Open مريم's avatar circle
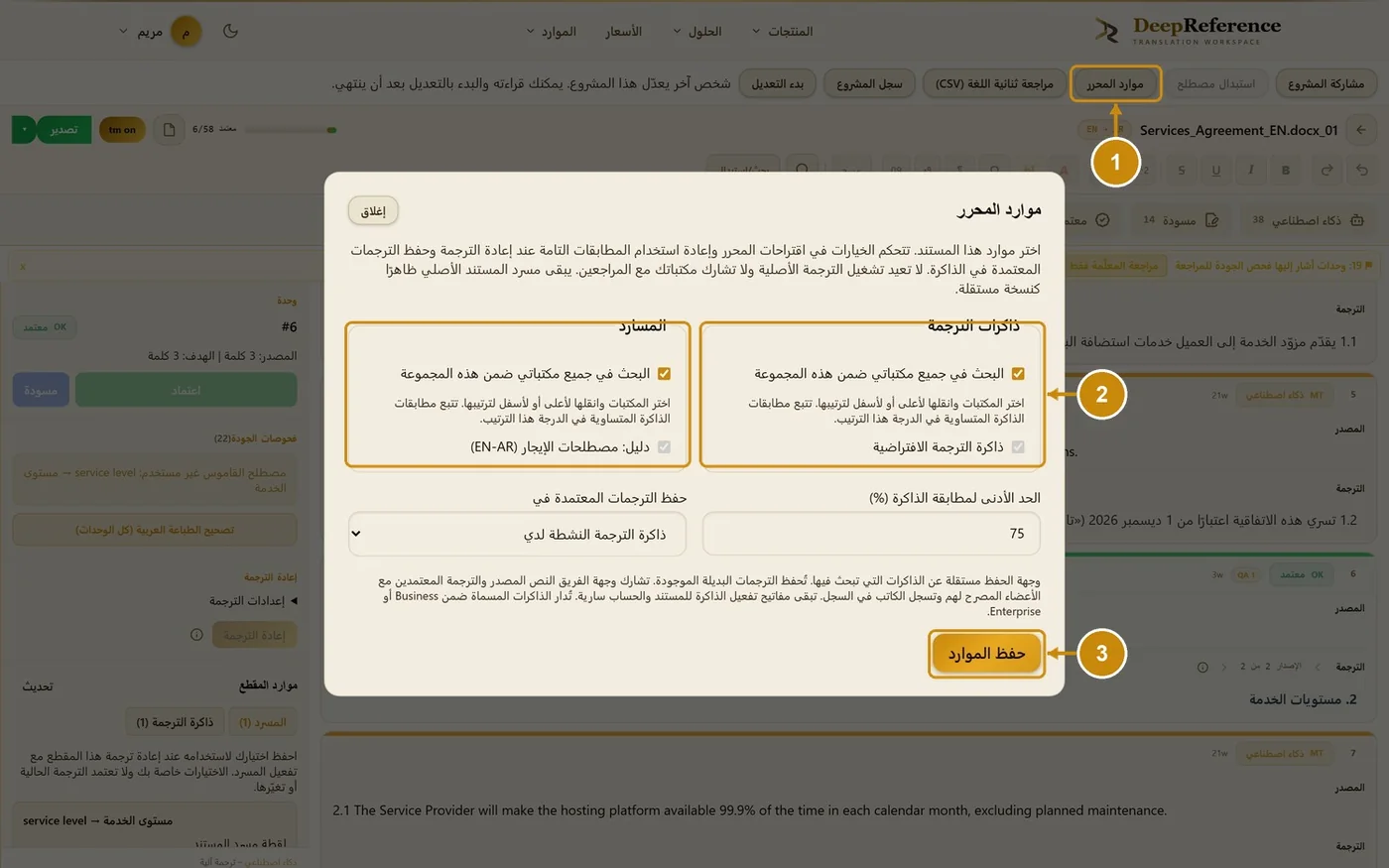The height and width of the screenshot is (868, 1389). (186, 32)
